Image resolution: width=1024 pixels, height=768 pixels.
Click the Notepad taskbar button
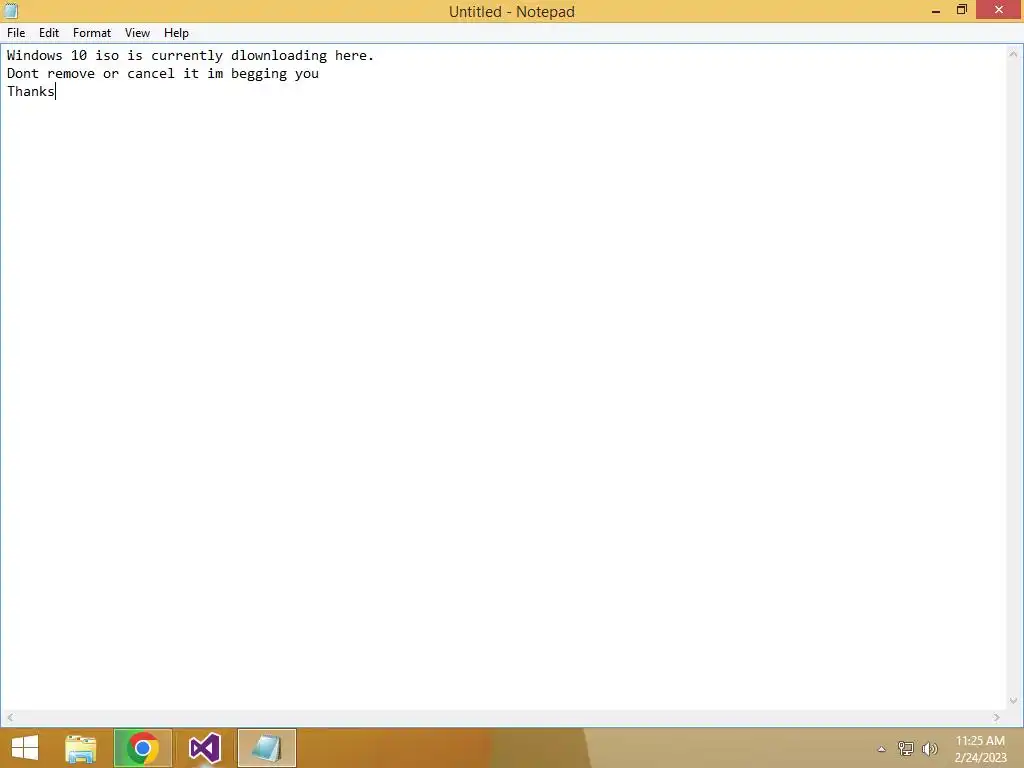click(x=266, y=748)
